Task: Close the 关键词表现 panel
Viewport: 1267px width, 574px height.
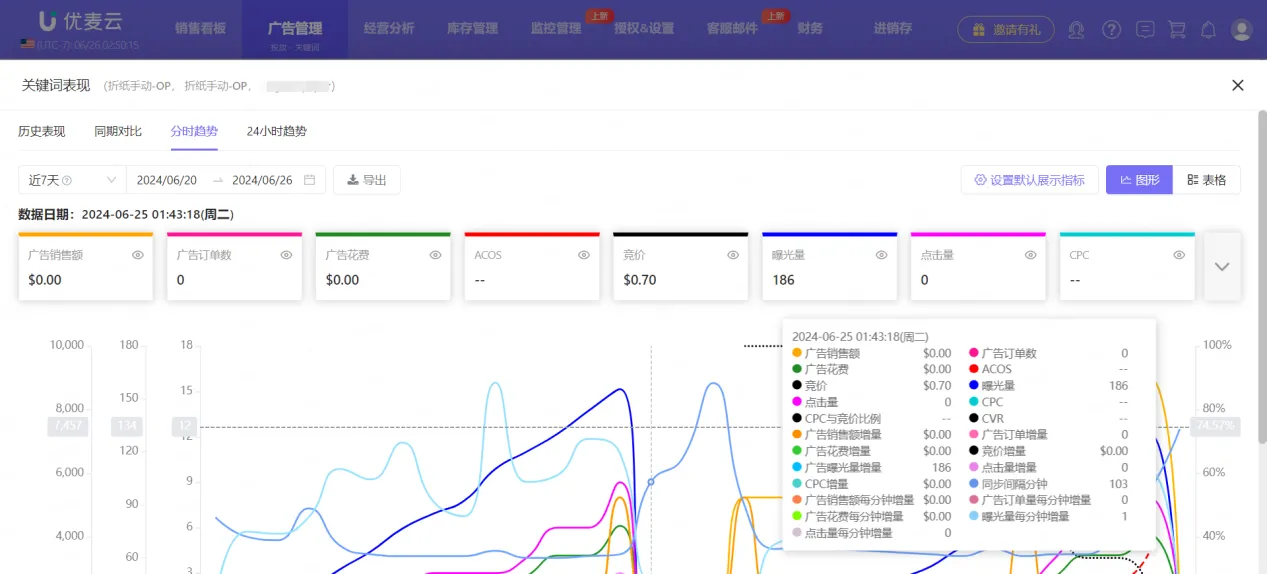Action: [1238, 85]
